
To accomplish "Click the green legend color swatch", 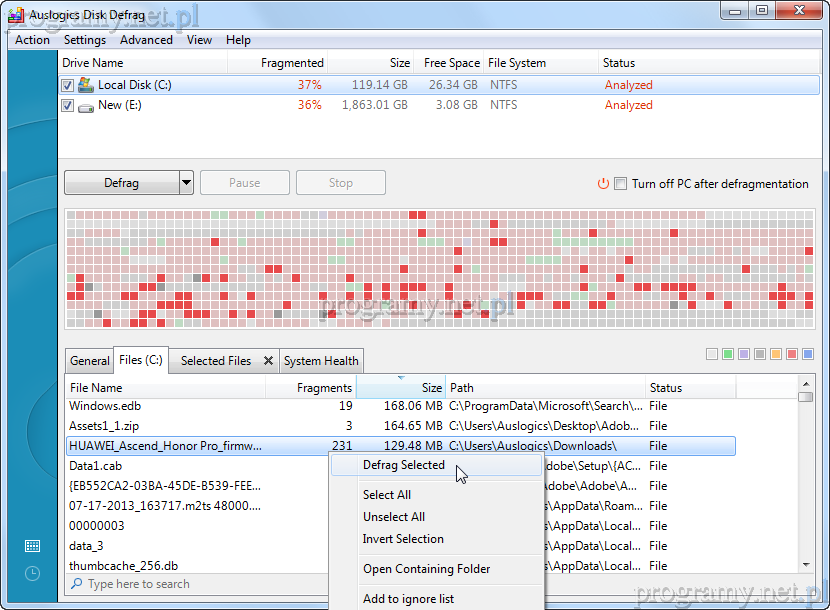I will (x=728, y=354).
